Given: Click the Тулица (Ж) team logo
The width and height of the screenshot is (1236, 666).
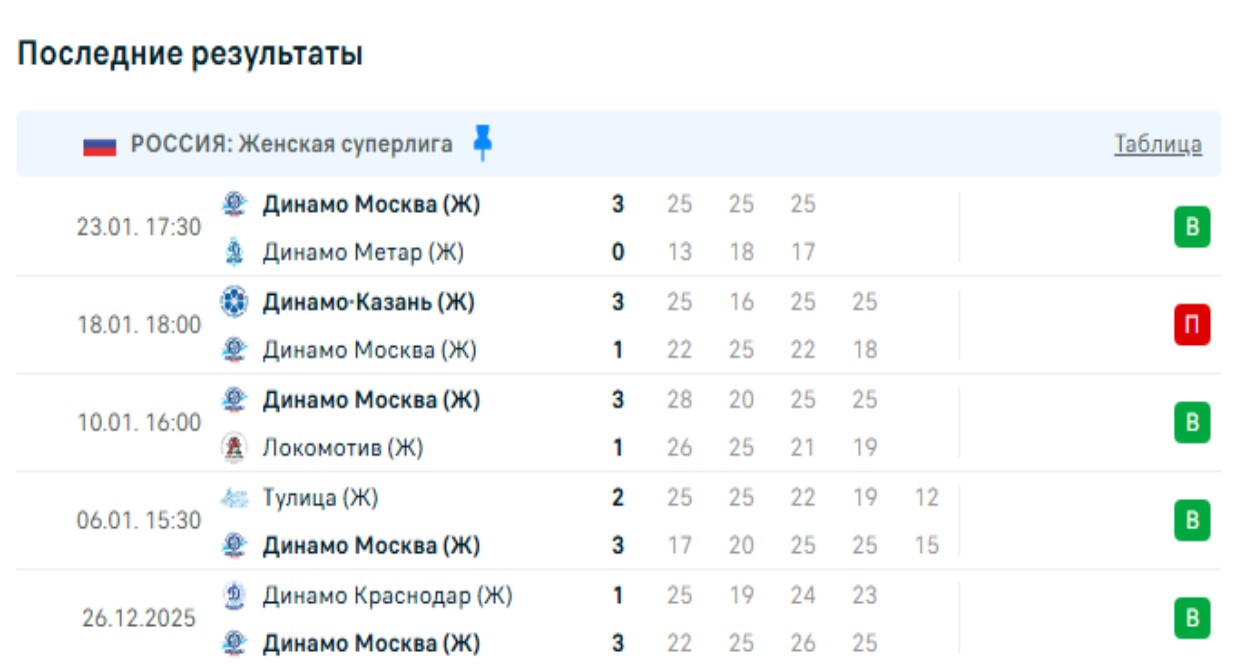Looking at the screenshot, I should tap(234, 497).
